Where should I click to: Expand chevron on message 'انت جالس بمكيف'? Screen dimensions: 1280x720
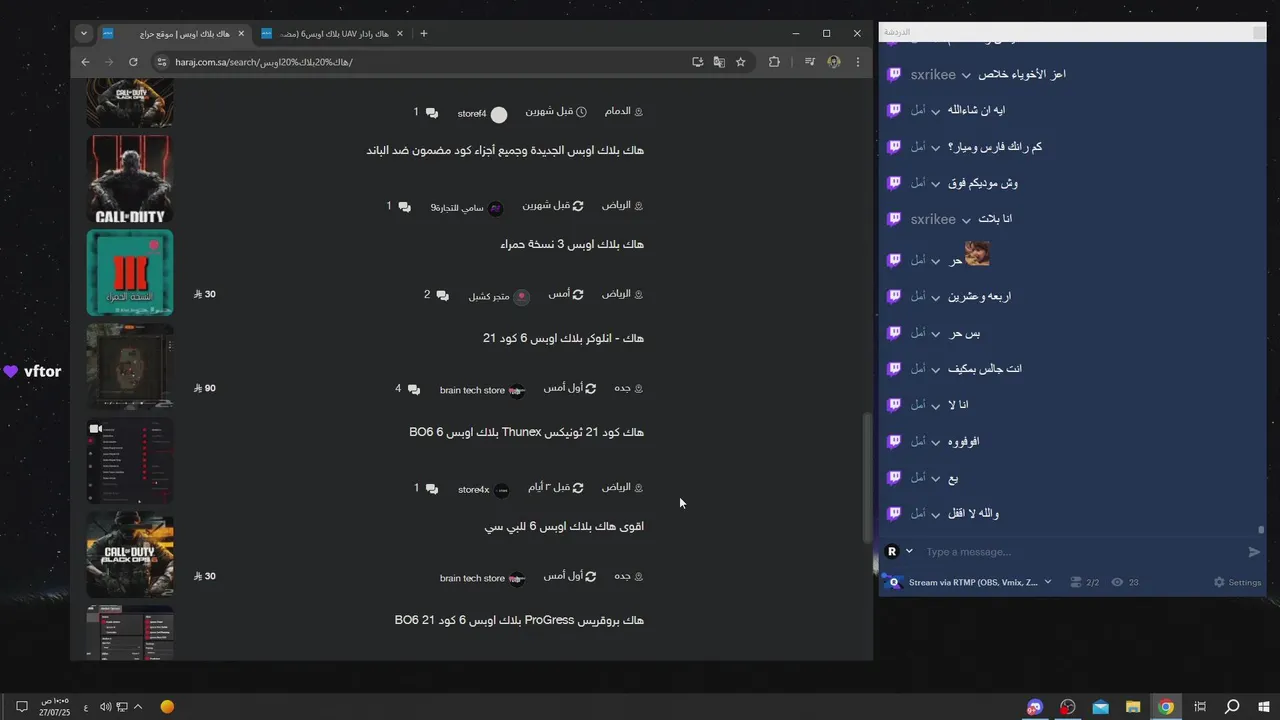(936, 370)
